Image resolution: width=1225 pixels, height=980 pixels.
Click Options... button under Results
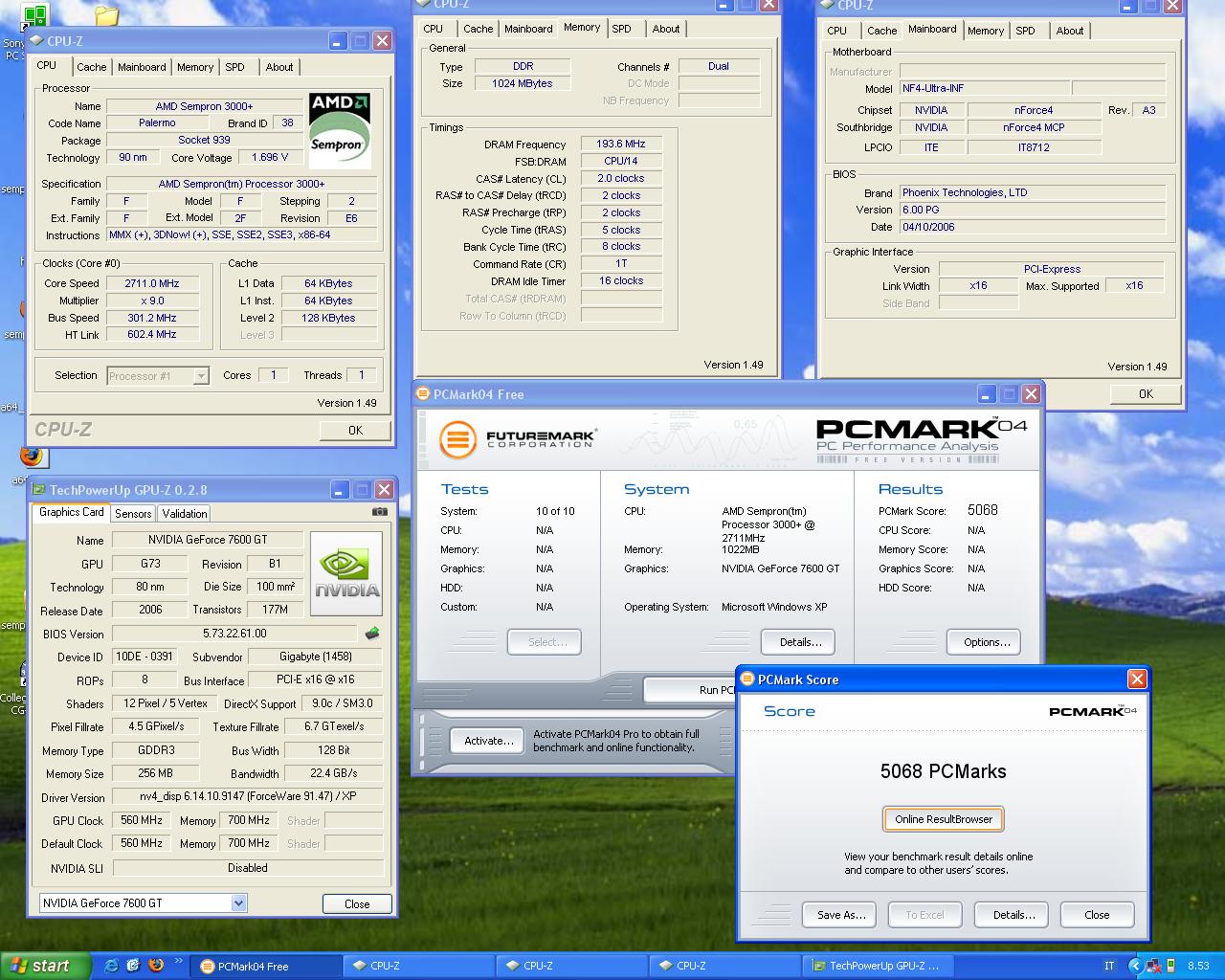coord(984,642)
